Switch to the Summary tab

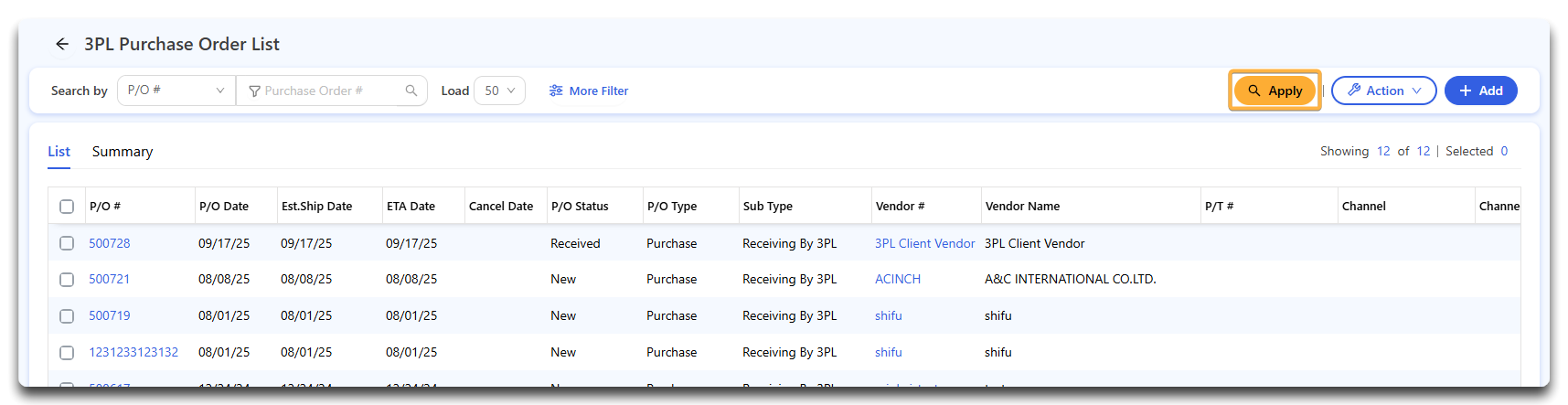click(123, 152)
